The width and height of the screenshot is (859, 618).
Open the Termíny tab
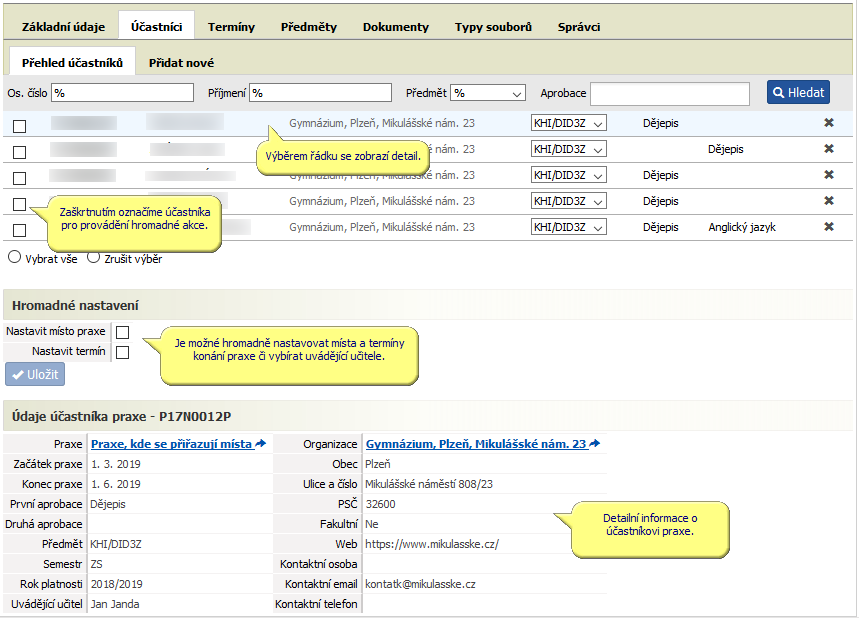click(231, 27)
